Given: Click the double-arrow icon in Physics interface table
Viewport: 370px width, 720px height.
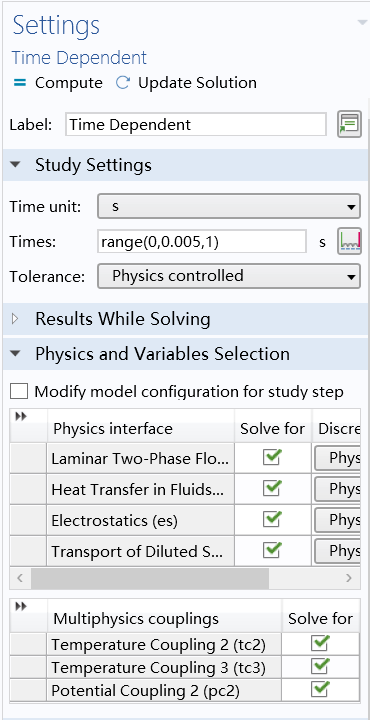Looking at the screenshot, I should click(x=21, y=417).
